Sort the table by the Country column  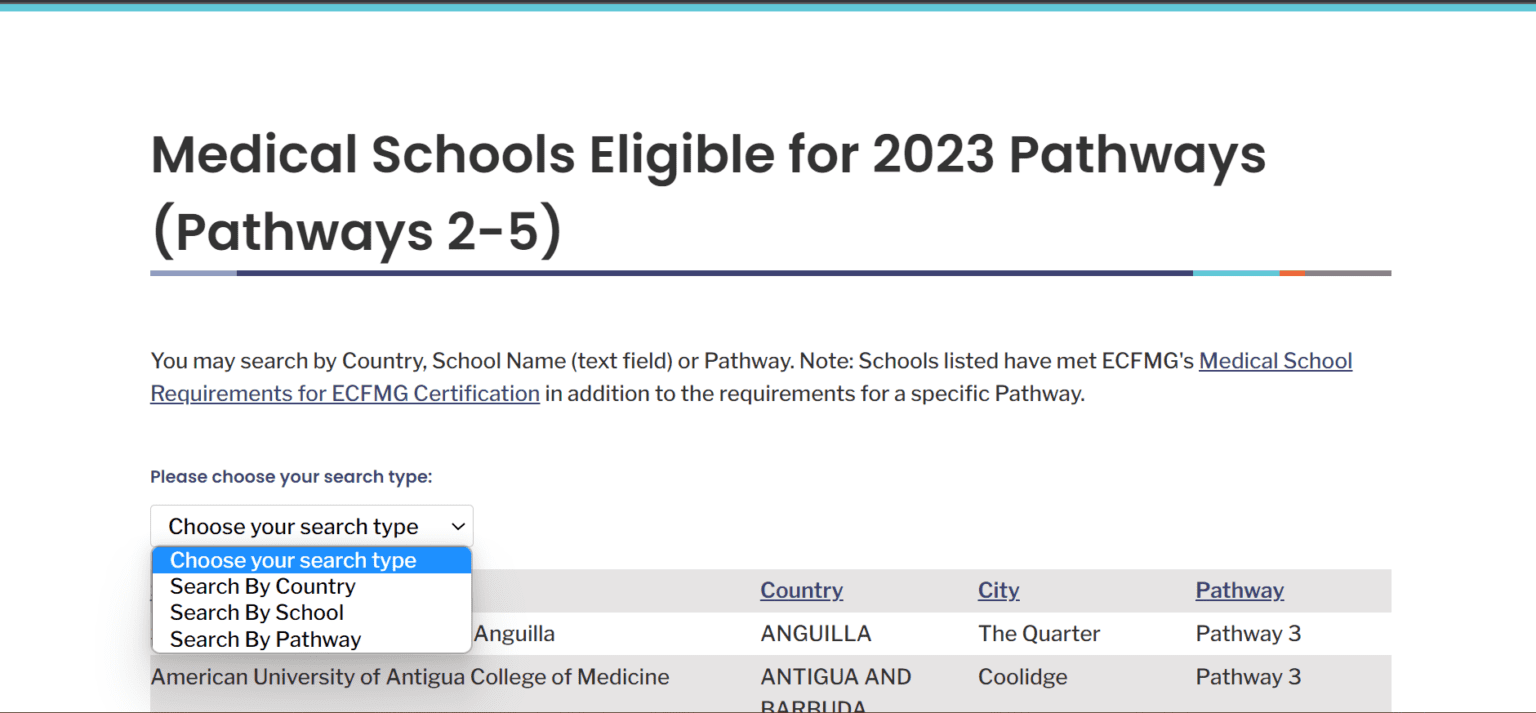pyautogui.click(x=801, y=590)
